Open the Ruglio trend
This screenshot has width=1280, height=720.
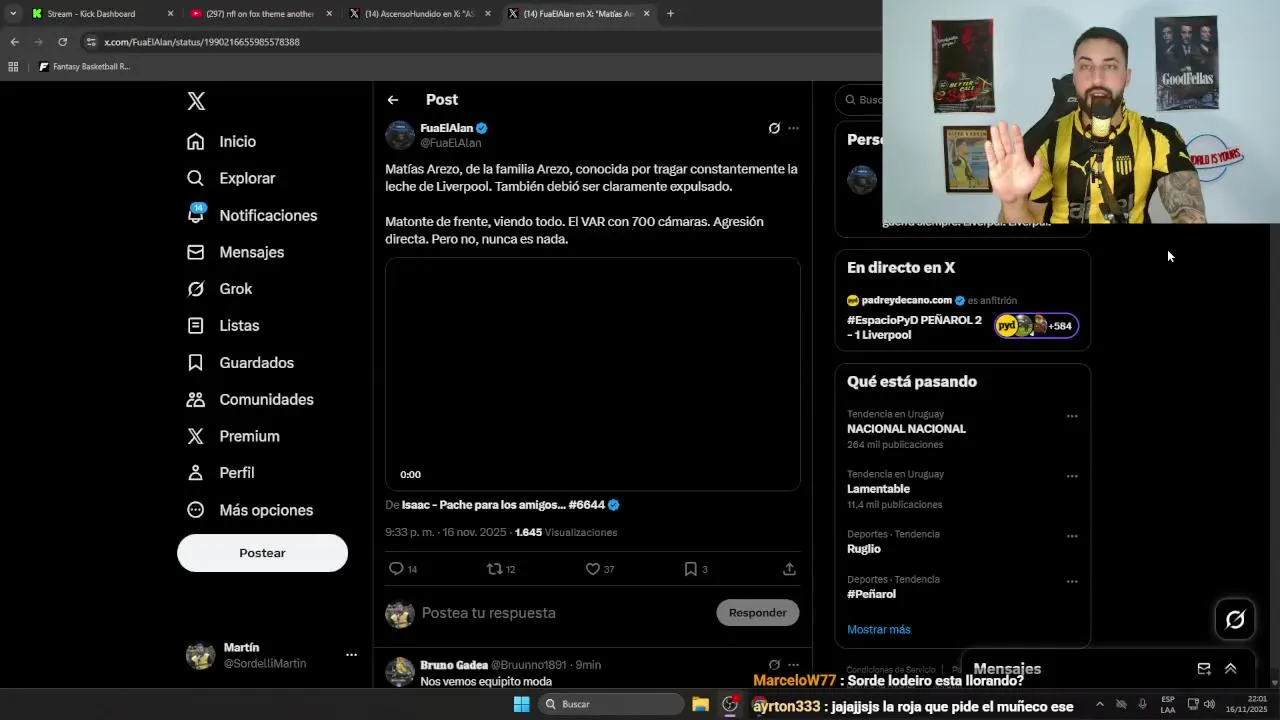coord(864,549)
